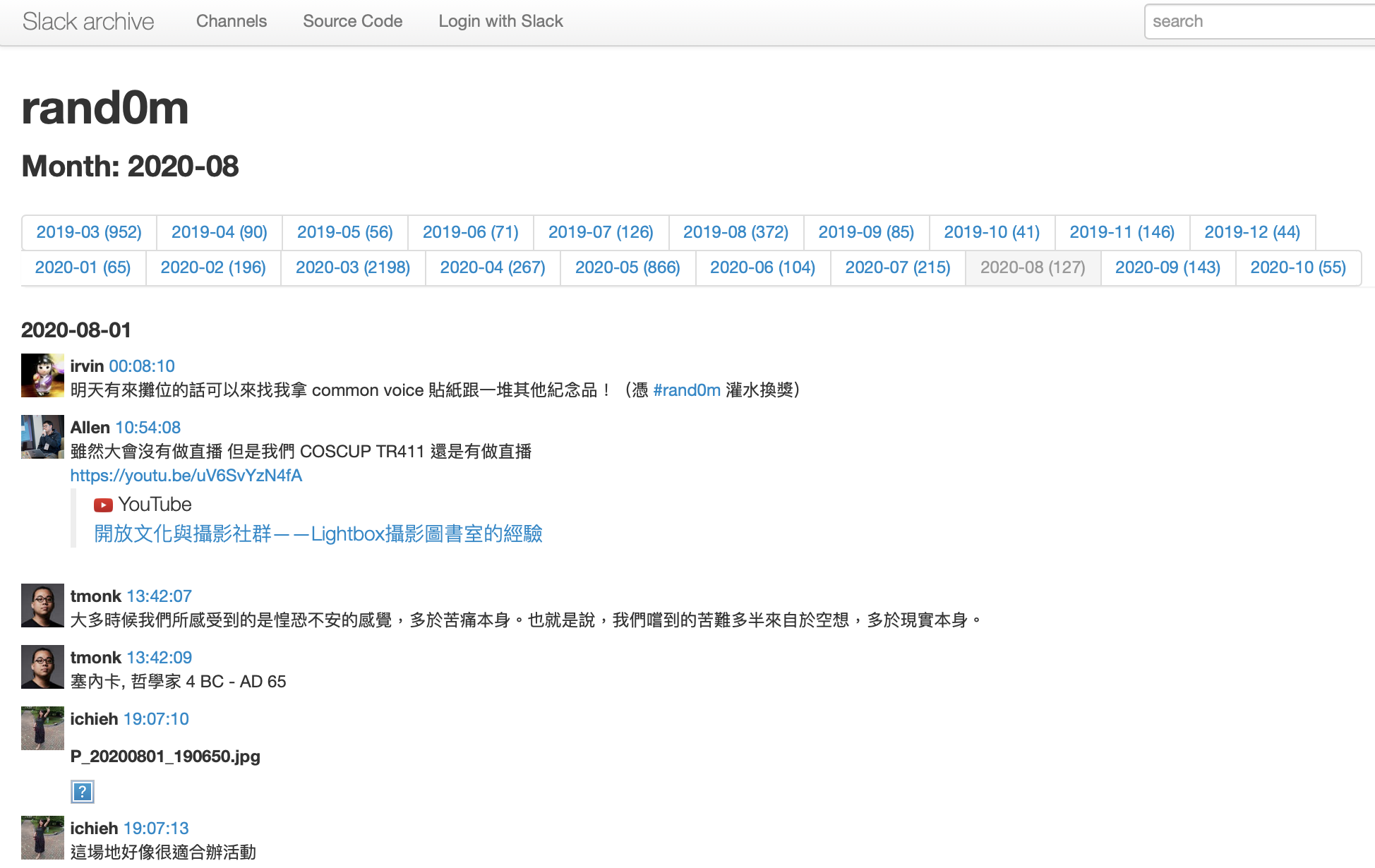Open the Channels menu item
Viewport: 1375px width, 868px height.
tap(232, 21)
